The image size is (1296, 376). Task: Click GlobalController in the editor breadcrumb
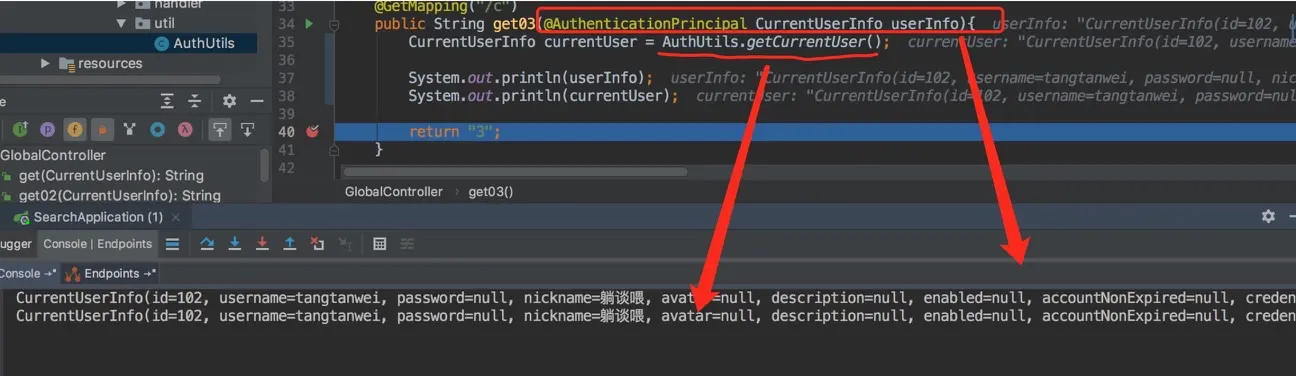[394, 191]
